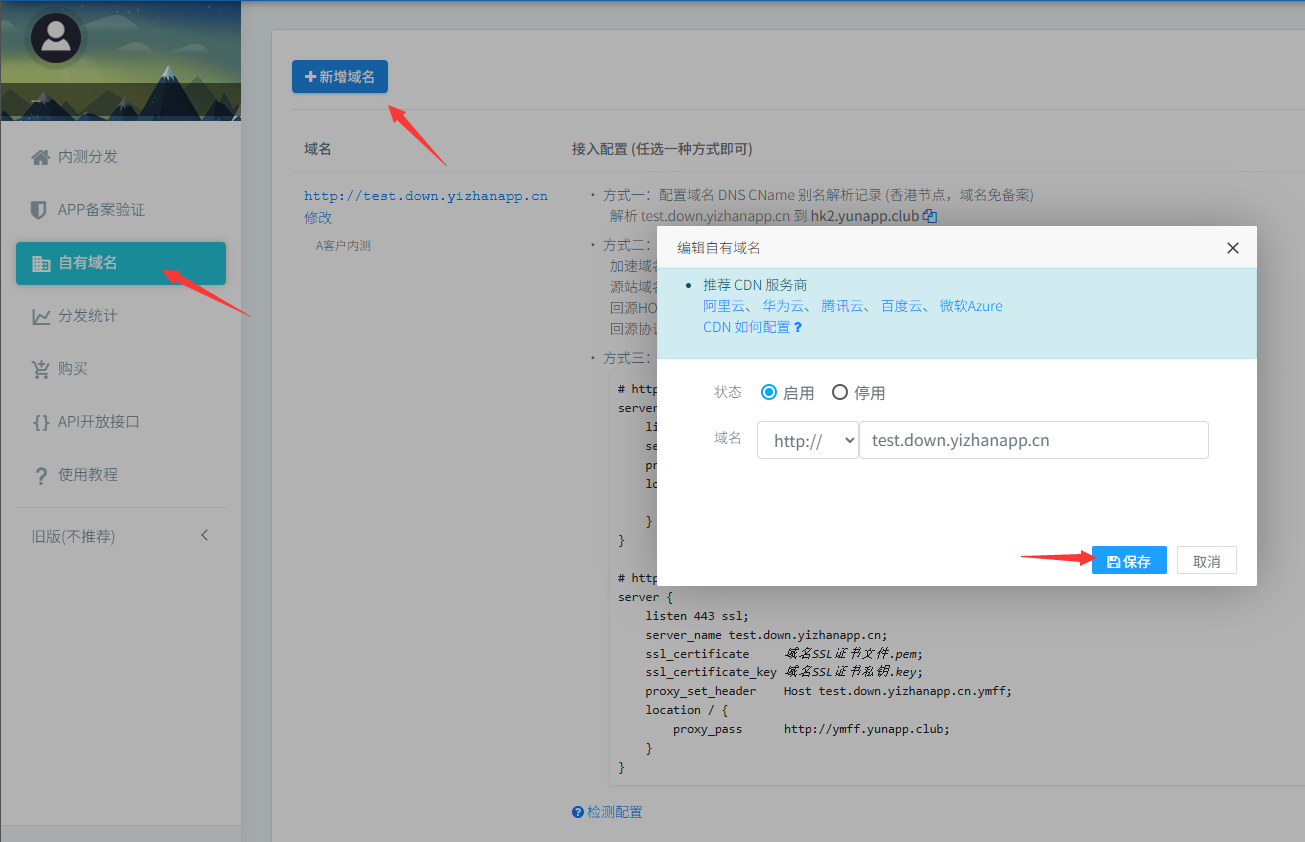1305x842 pixels.
Task: Click the copy icon beside hk2.yunapp.club
Action: click(930, 215)
